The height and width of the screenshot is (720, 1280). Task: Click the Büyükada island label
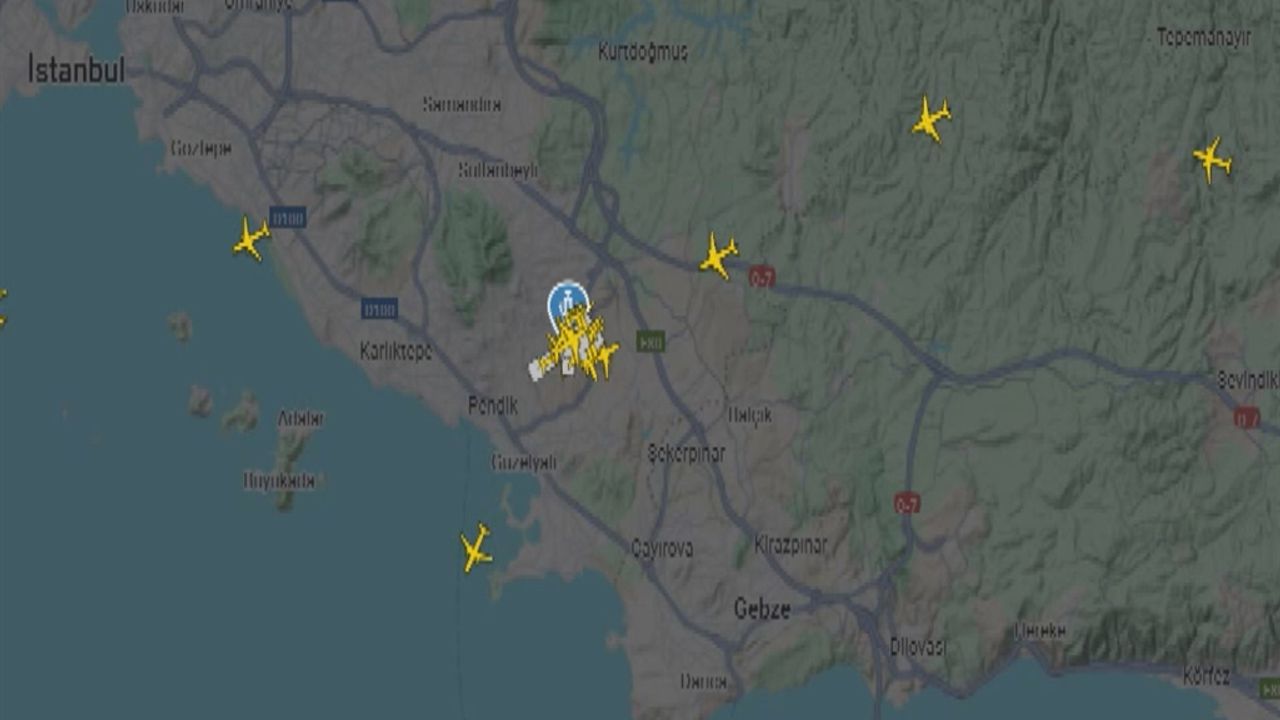pos(280,481)
